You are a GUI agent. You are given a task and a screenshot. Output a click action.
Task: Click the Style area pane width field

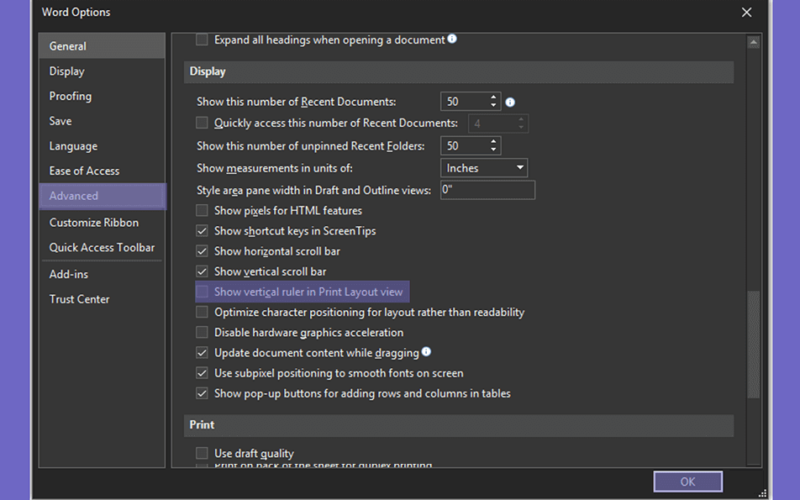point(488,190)
